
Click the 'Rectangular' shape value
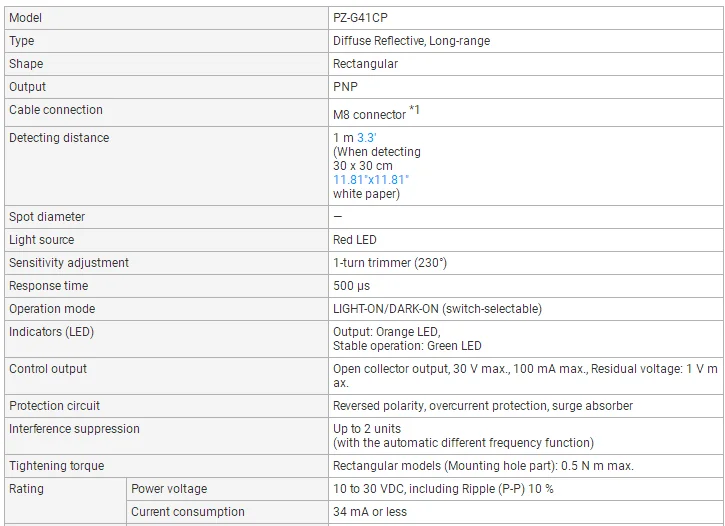click(365, 64)
